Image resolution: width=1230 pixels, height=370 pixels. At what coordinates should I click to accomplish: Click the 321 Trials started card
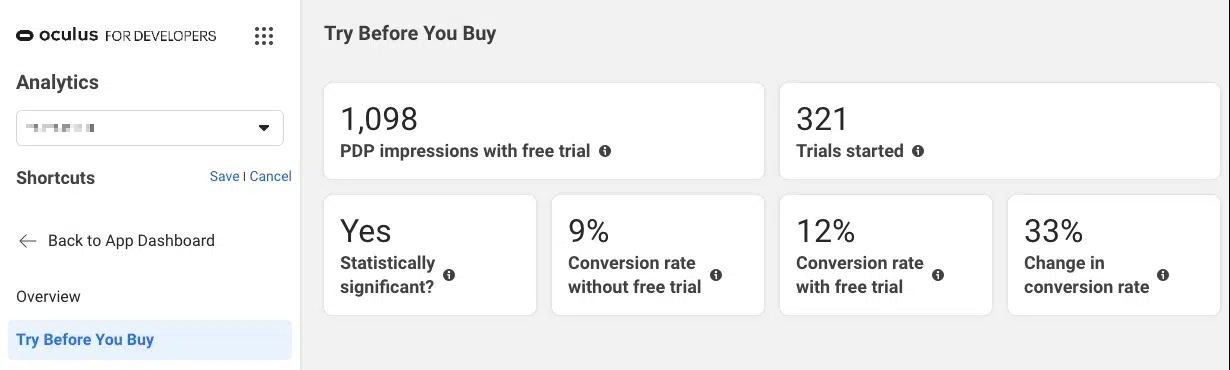(x=1000, y=131)
